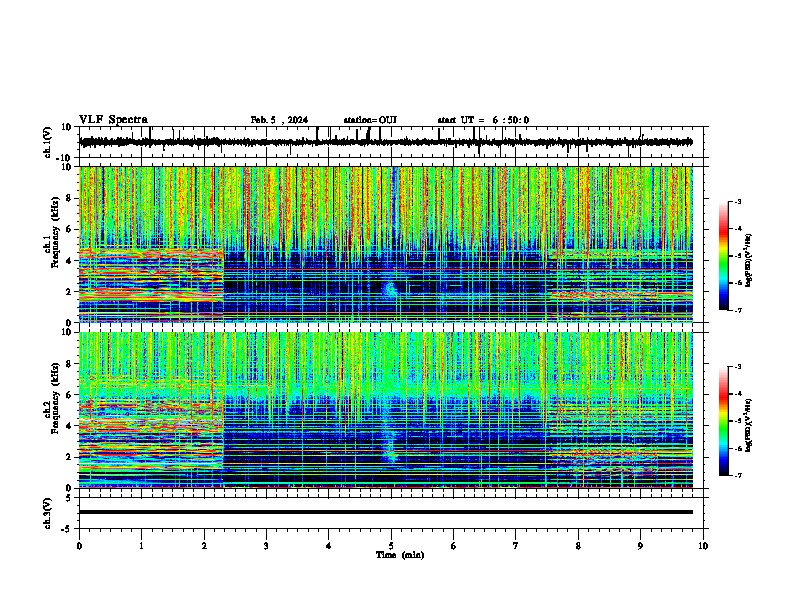Click time axis tick label "1"
792x612 pixels.
141,546
